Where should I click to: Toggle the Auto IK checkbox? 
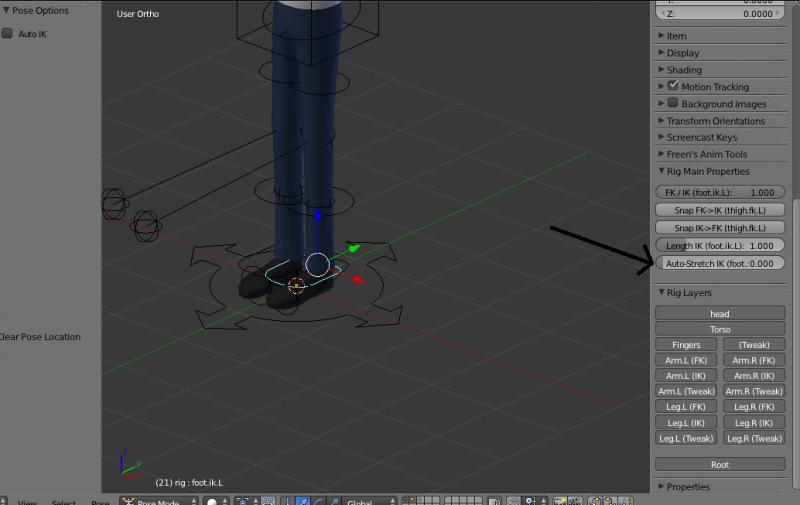7,33
